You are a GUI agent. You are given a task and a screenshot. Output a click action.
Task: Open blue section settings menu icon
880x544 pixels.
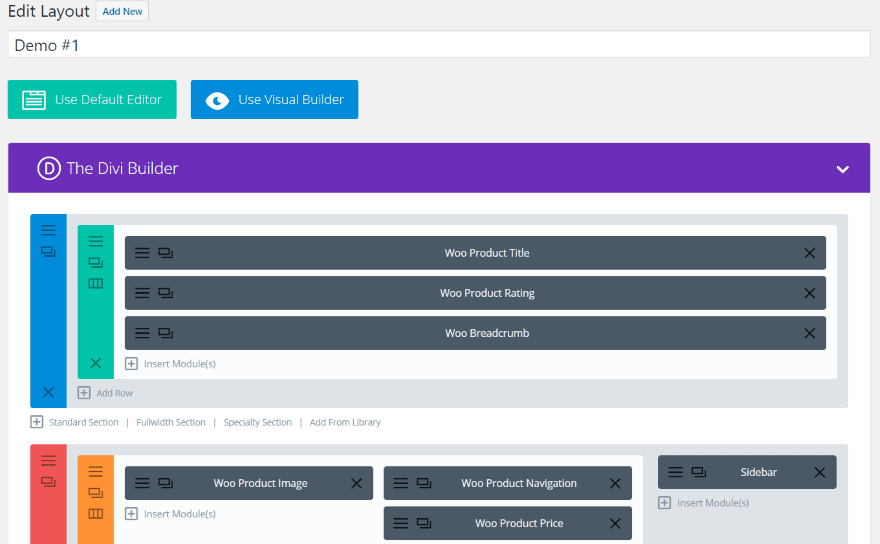pos(48,230)
